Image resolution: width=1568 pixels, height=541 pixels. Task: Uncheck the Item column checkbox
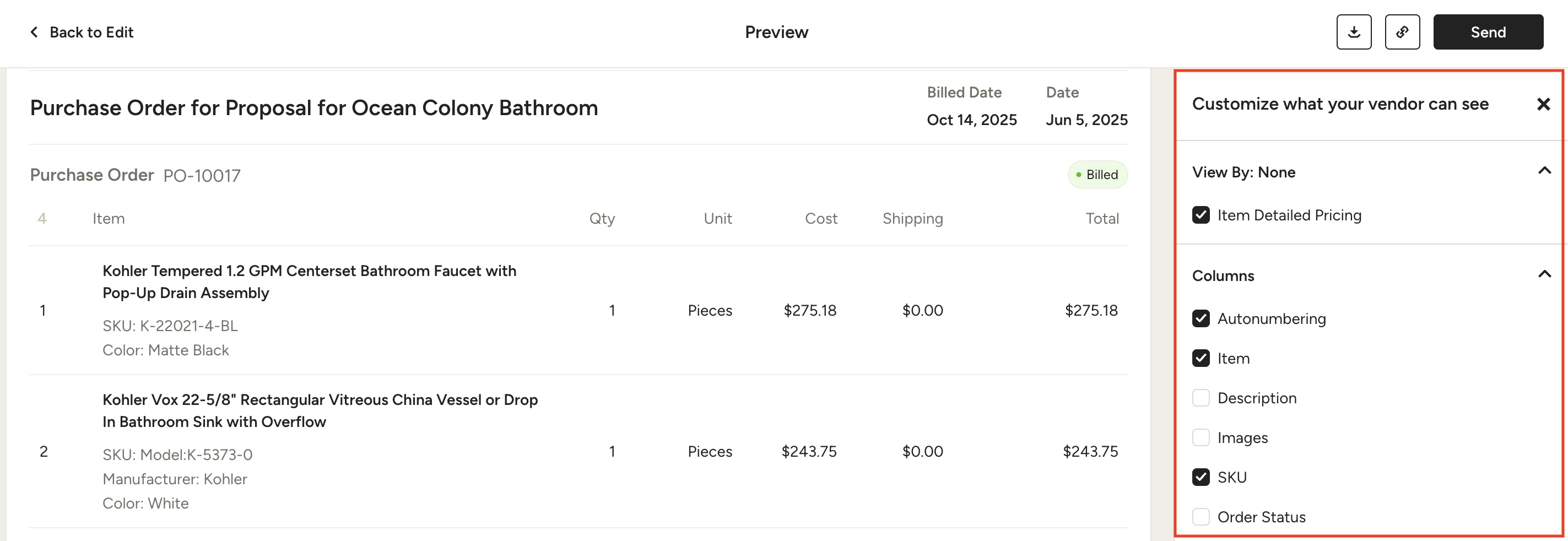pos(1201,358)
